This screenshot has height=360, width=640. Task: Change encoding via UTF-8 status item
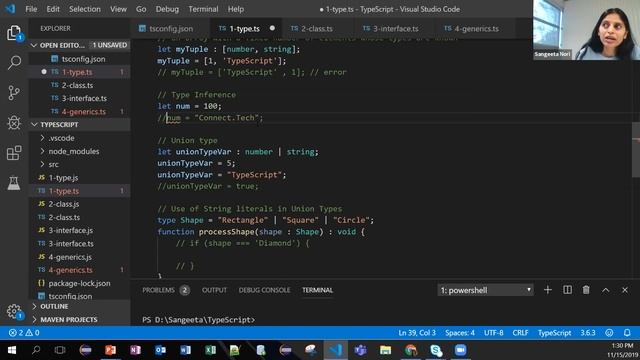493,333
